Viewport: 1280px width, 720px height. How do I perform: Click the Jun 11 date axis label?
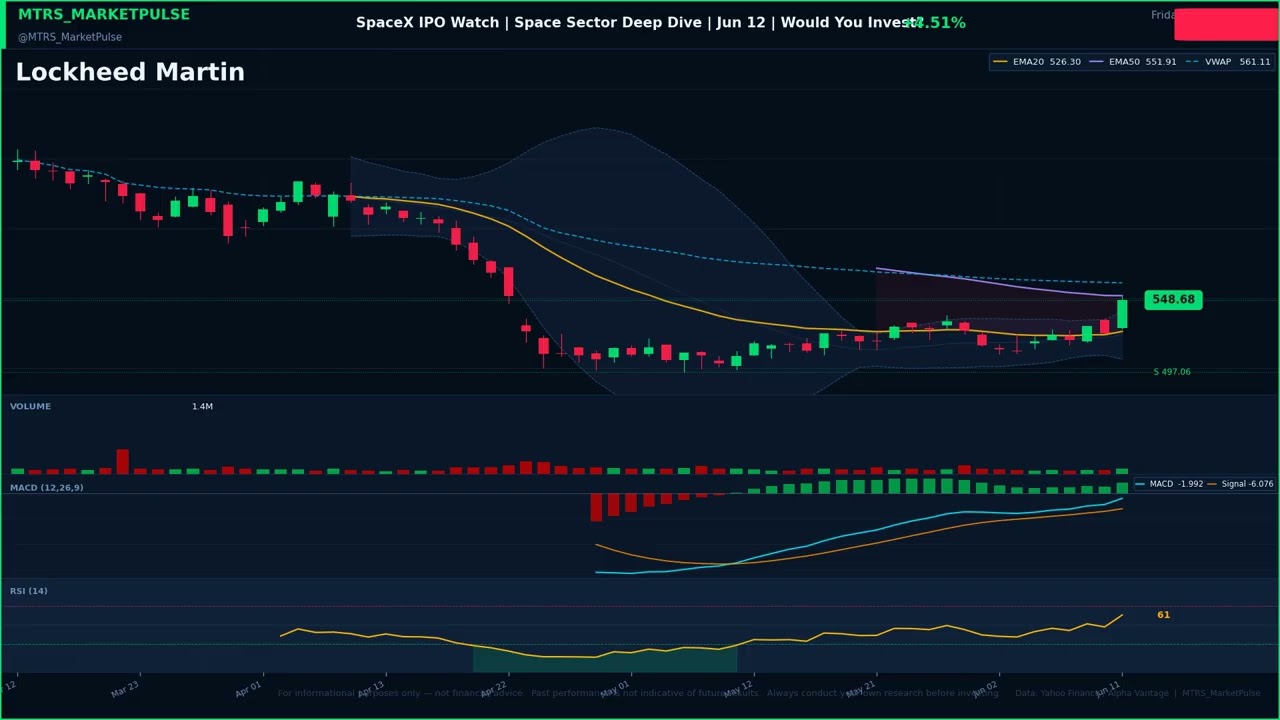[1107, 688]
